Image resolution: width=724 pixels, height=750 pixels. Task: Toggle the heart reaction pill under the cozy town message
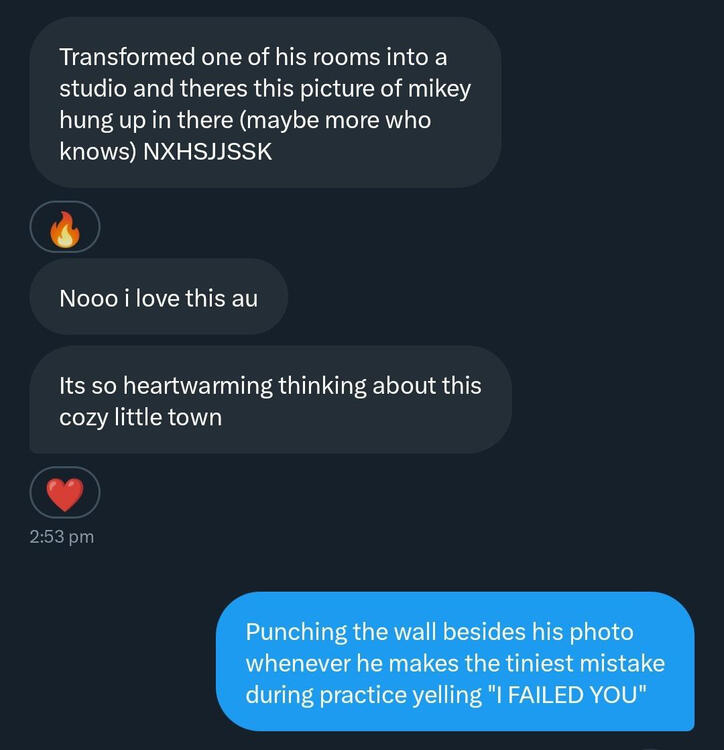[x=65, y=493]
